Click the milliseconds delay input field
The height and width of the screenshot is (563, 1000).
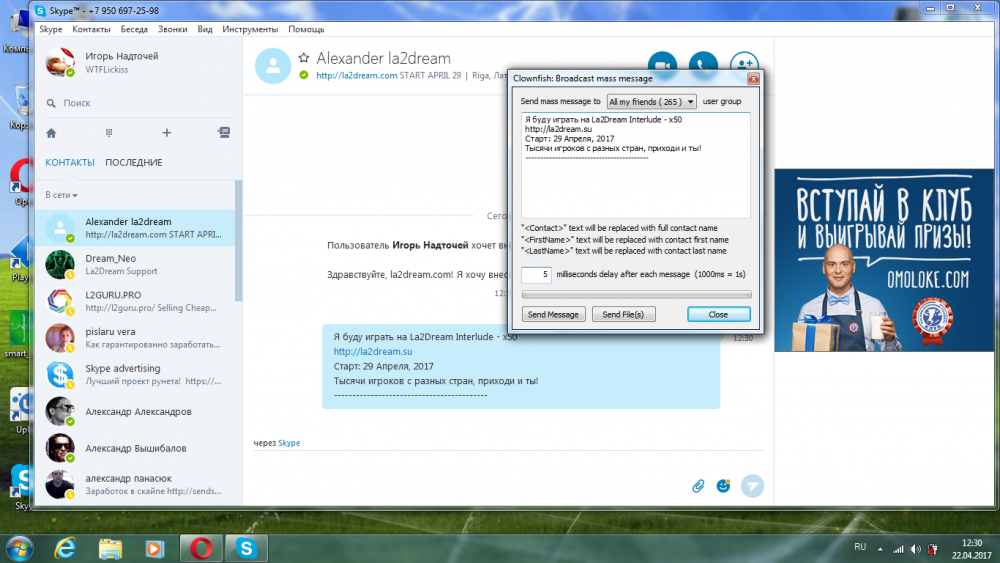pyautogui.click(x=537, y=274)
